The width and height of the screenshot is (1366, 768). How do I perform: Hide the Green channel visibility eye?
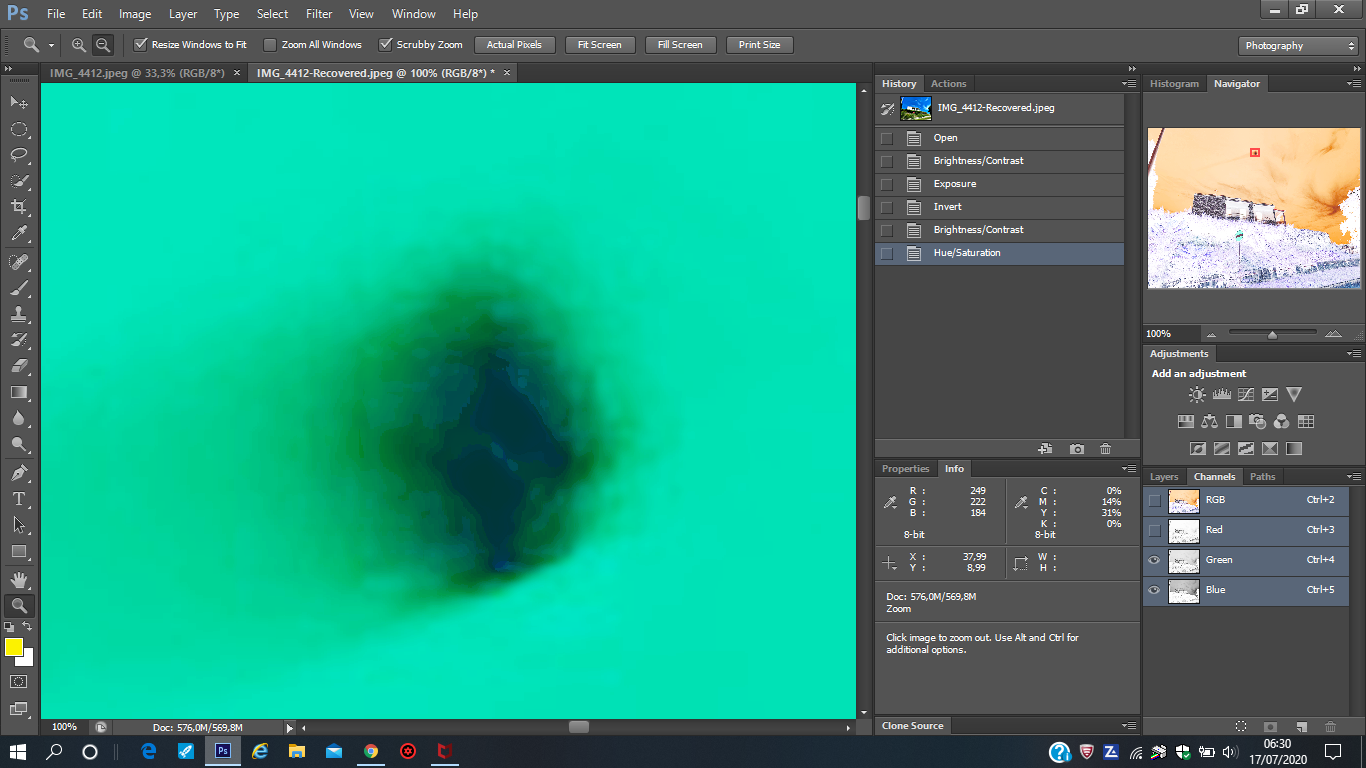(1154, 560)
